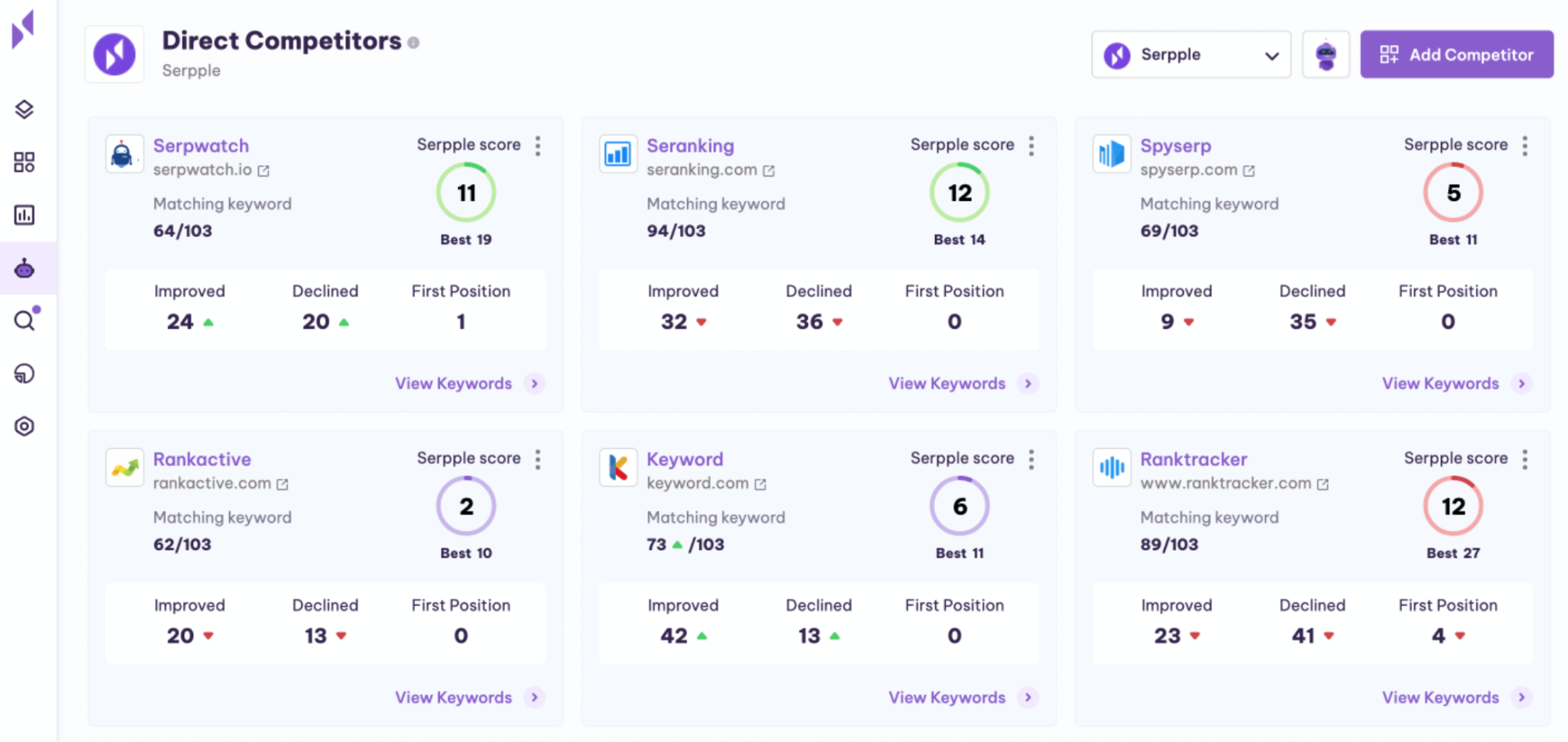The image size is (1568, 742).
Task: Open the external link icon for keyword.com
Action: point(760,484)
